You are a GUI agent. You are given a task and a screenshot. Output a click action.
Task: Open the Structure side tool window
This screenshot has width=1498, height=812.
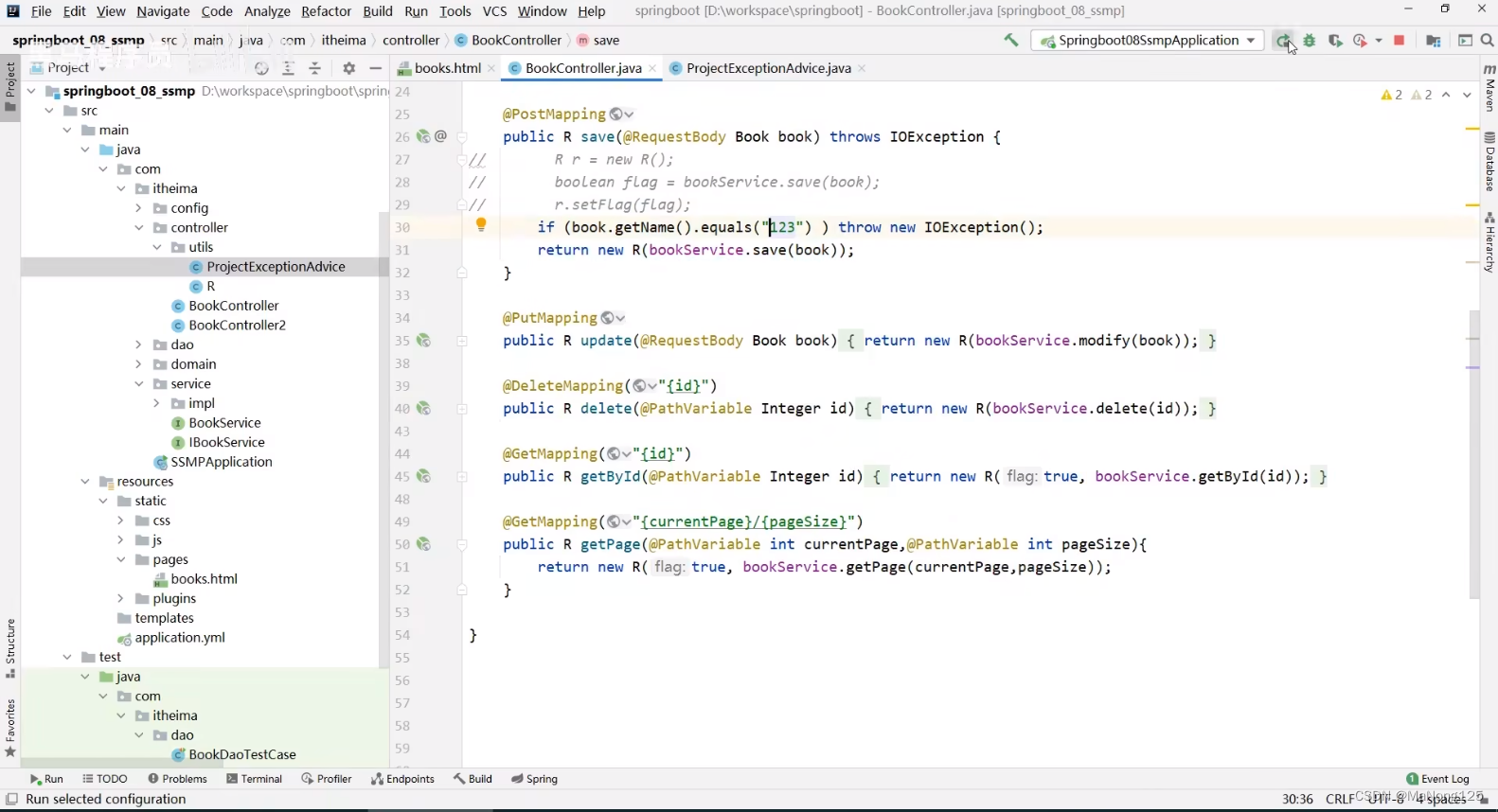pyautogui.click(x=10, y=649)
